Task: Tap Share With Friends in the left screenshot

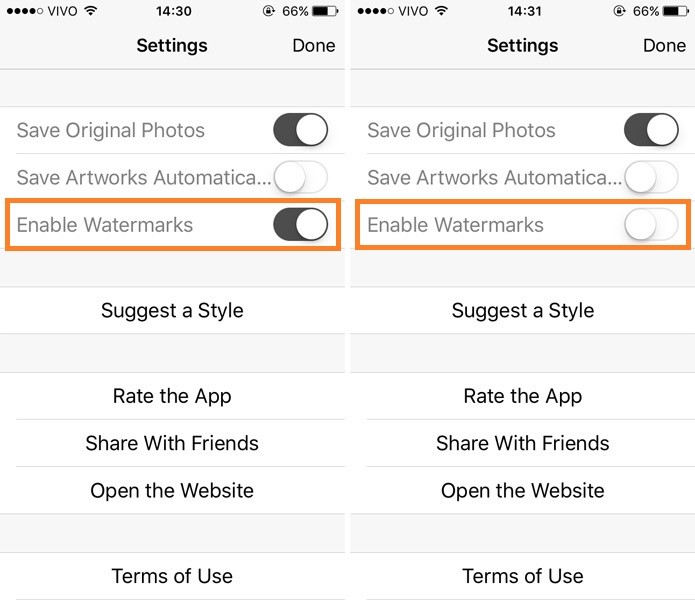Action: (172, 443)
